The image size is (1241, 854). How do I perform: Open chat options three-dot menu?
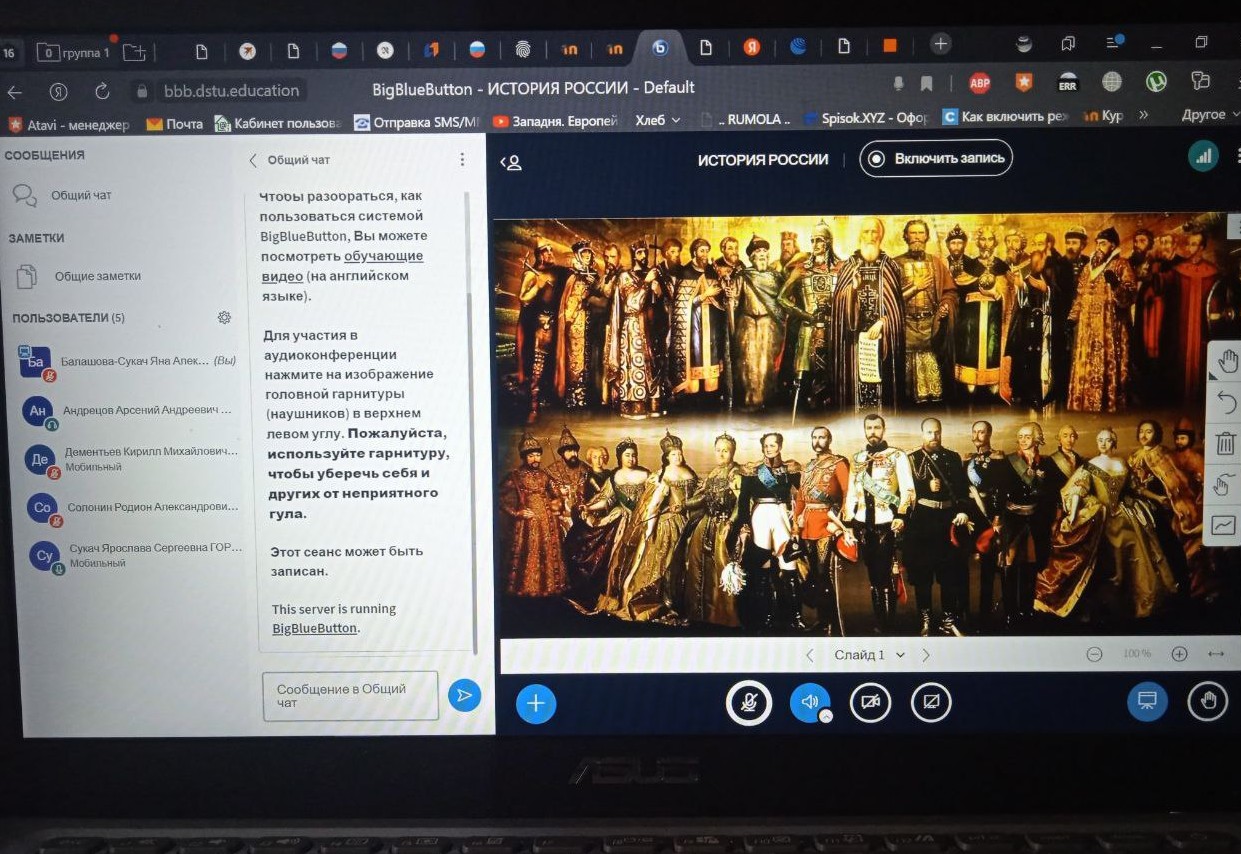pyautogui.click(x=462, y=160)
